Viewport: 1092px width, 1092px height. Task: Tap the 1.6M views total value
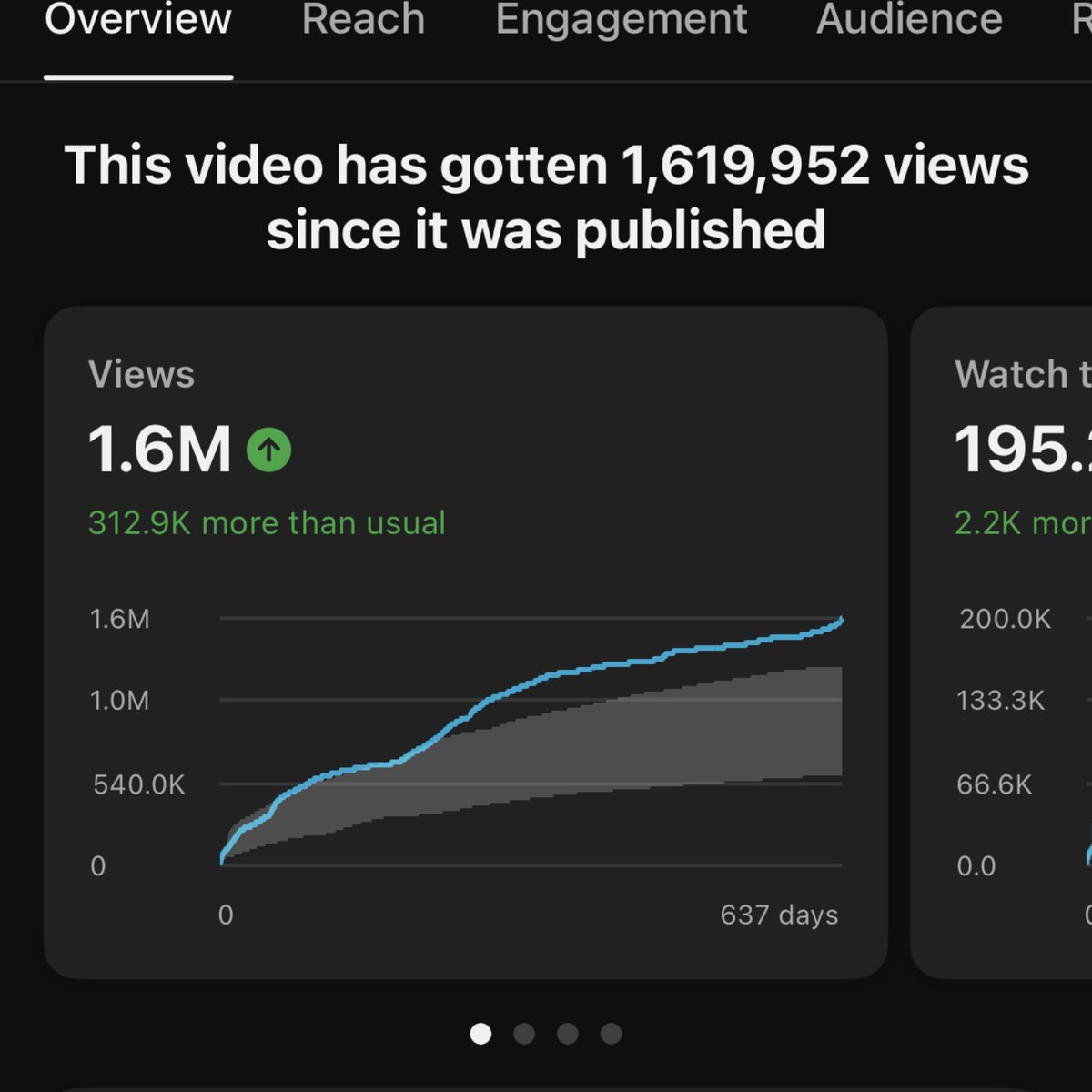[160, 450]
